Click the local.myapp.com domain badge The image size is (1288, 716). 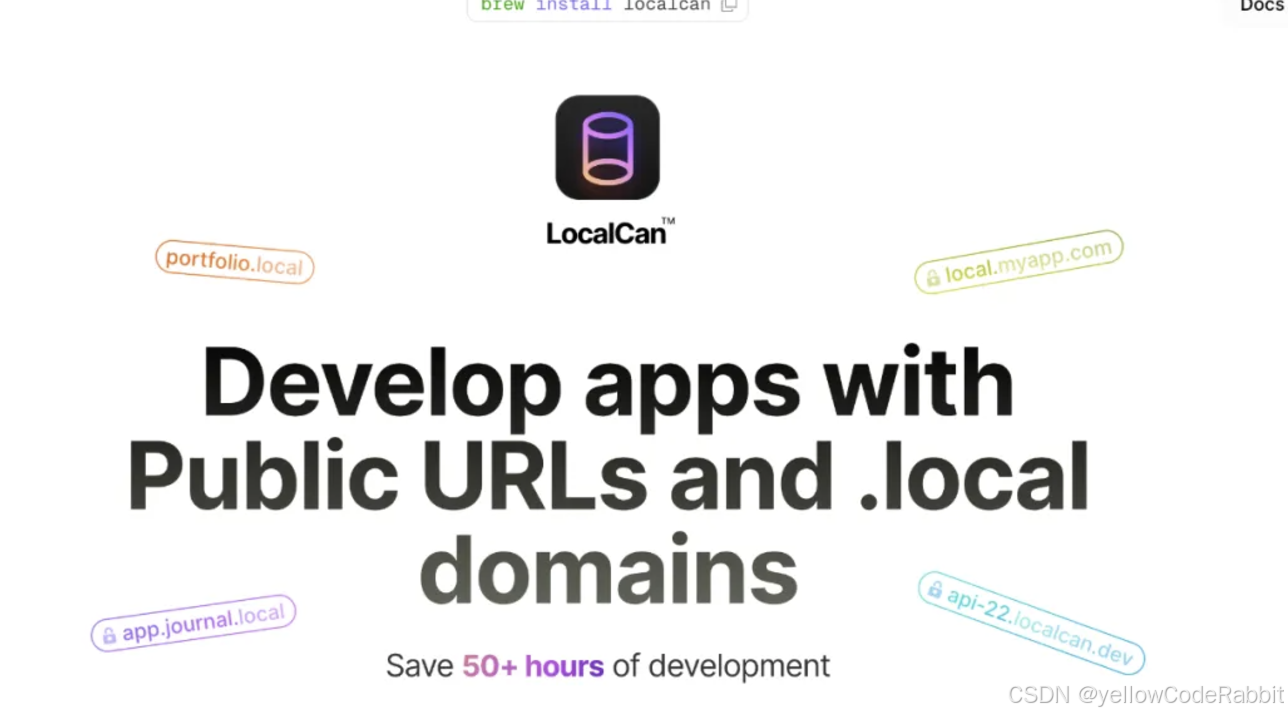click(x=1019, y=262)
